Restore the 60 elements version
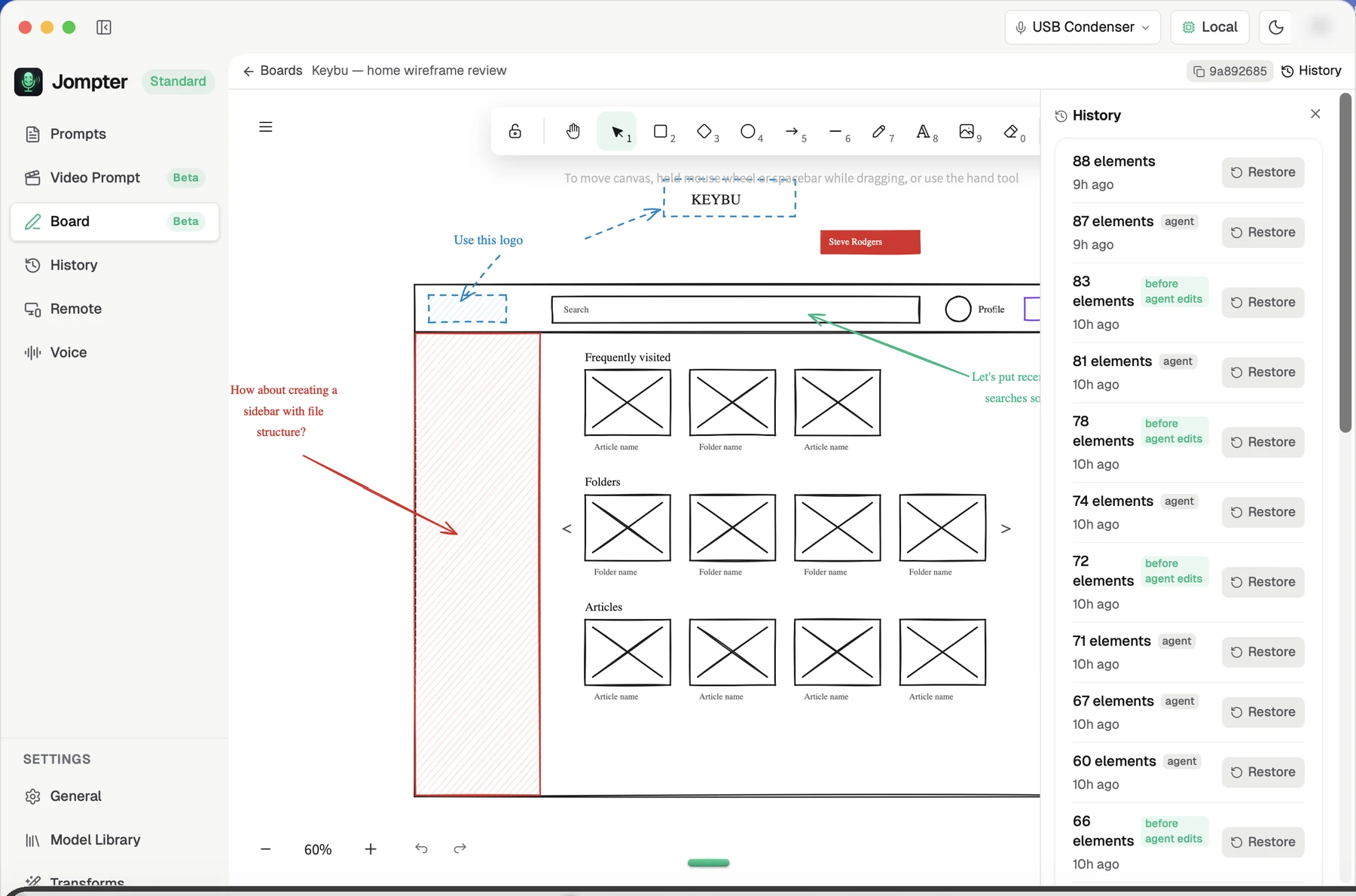Viewport: 1356px width, 896px height. click(1263, 773)
